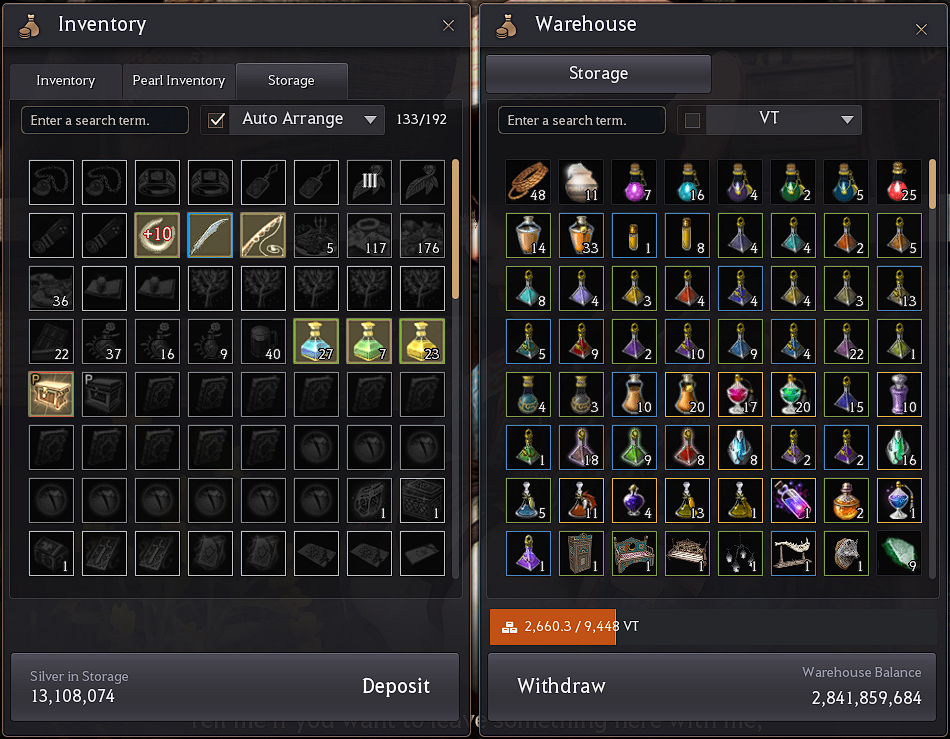Click the Deposit silver button
This screenshot has width=950, height=739.
coord(396,686)
